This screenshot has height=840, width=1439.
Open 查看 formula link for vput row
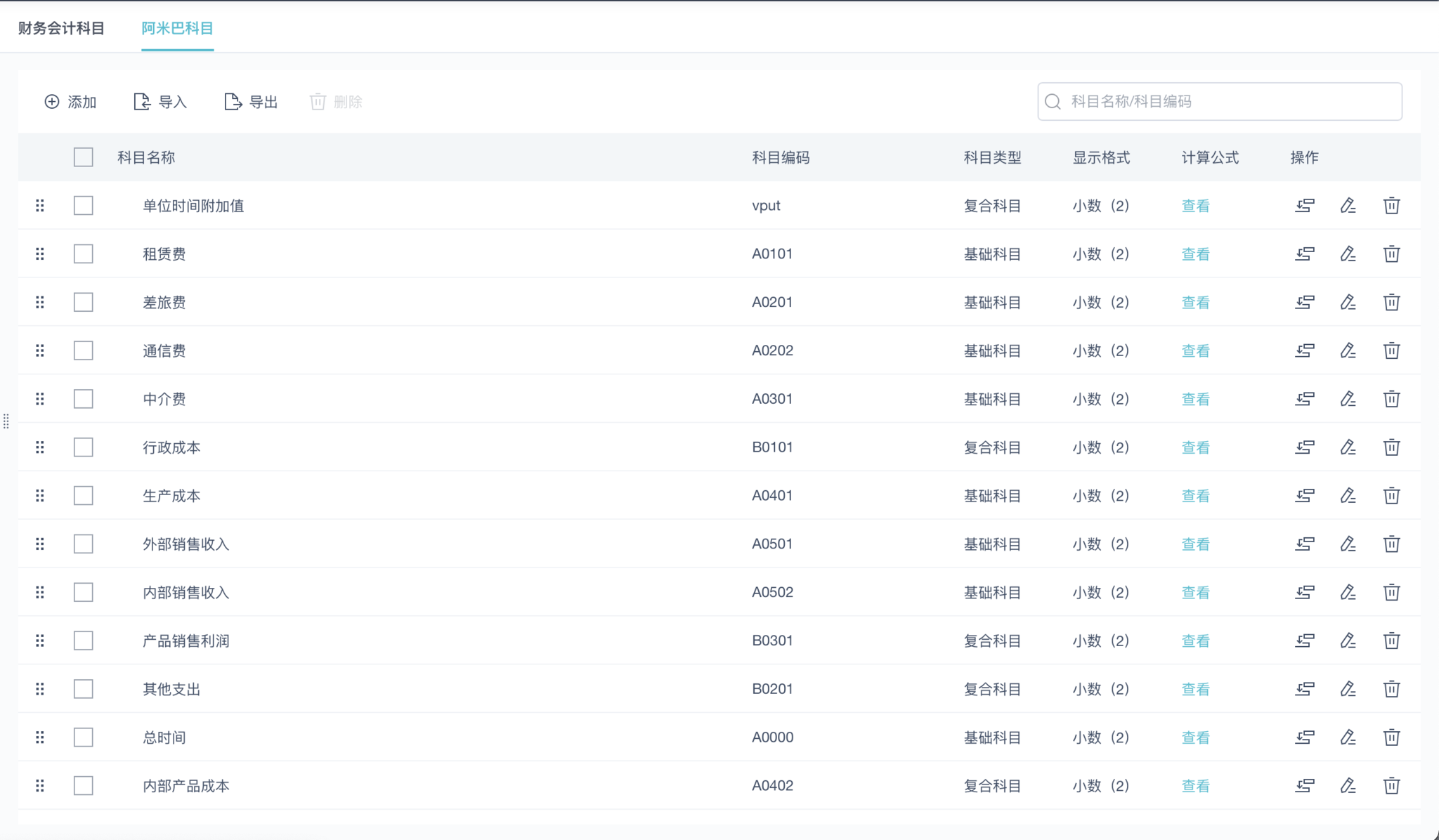1195,206
